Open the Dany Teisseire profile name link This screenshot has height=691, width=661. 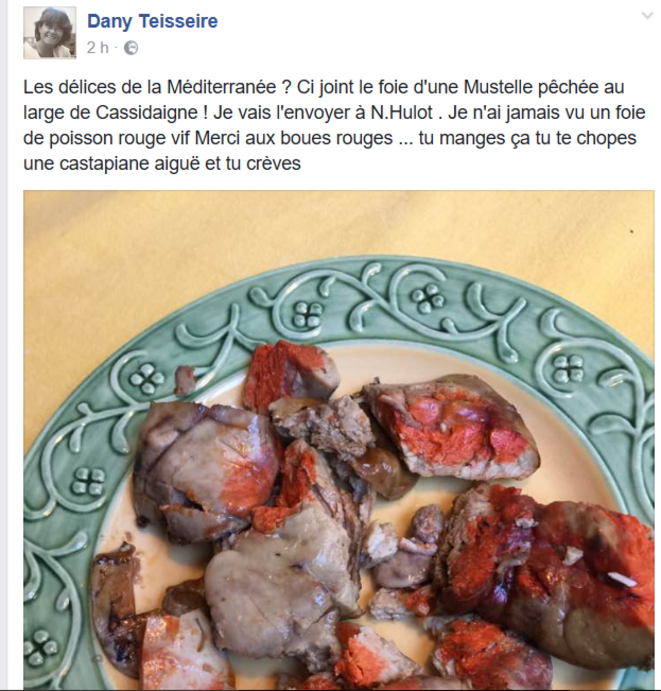(152, 21)
